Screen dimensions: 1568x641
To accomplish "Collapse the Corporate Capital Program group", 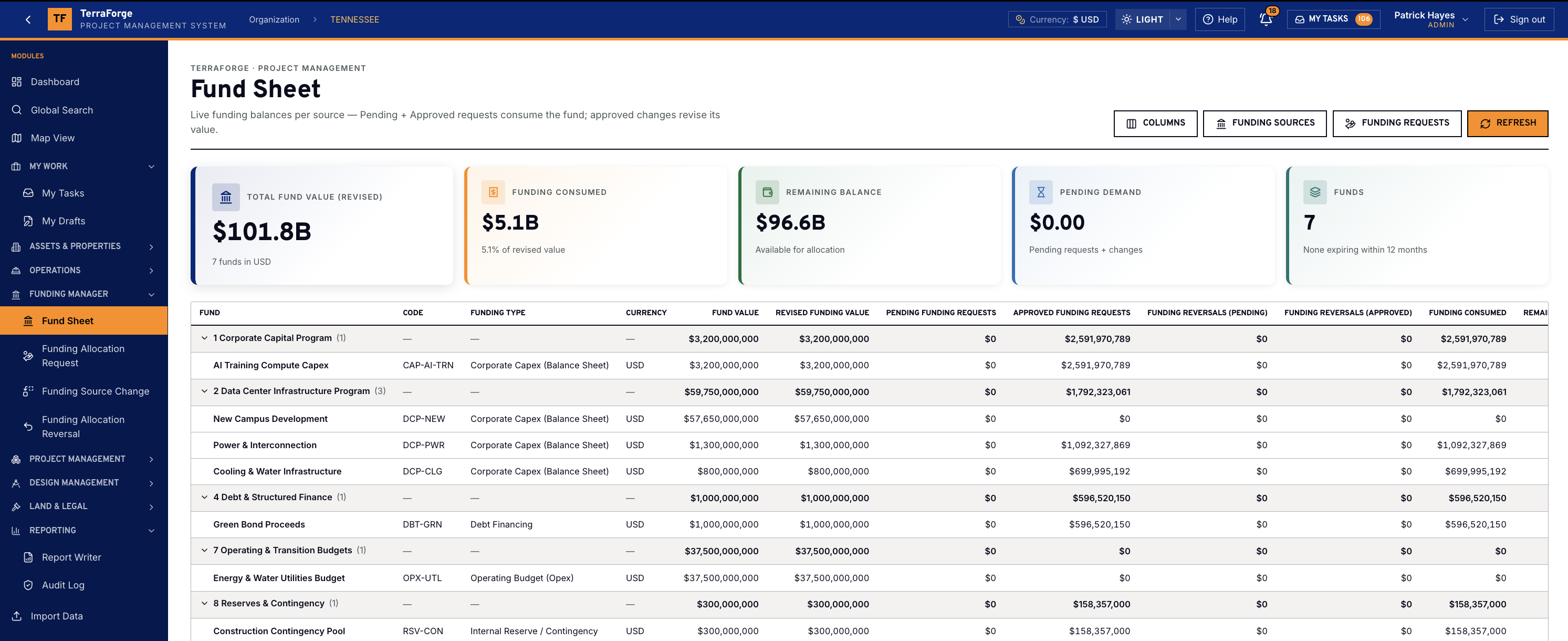I will pyautogui.click(x=204, y=338).
